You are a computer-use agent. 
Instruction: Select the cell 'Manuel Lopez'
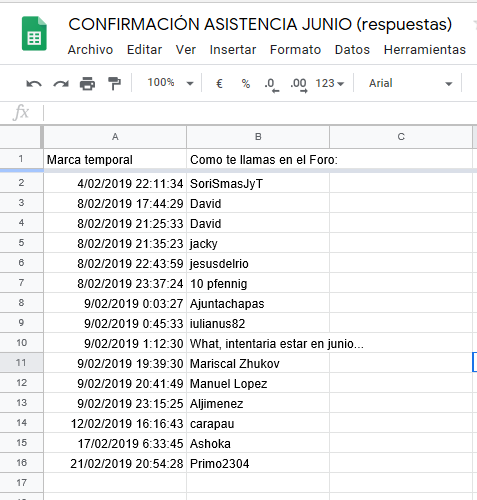click(x=258, y=383)
